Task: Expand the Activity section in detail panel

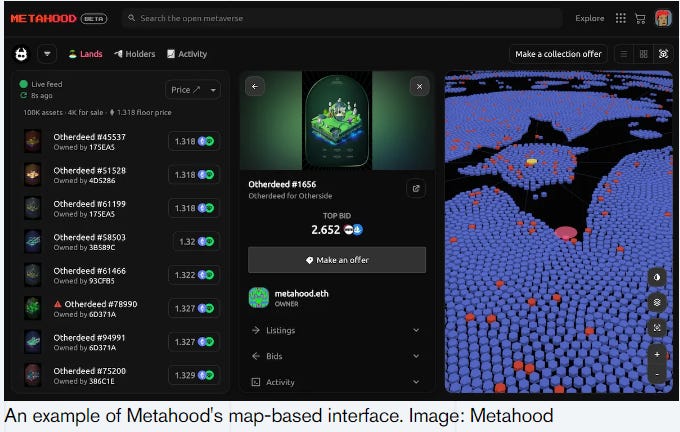Action: [337, 382]
